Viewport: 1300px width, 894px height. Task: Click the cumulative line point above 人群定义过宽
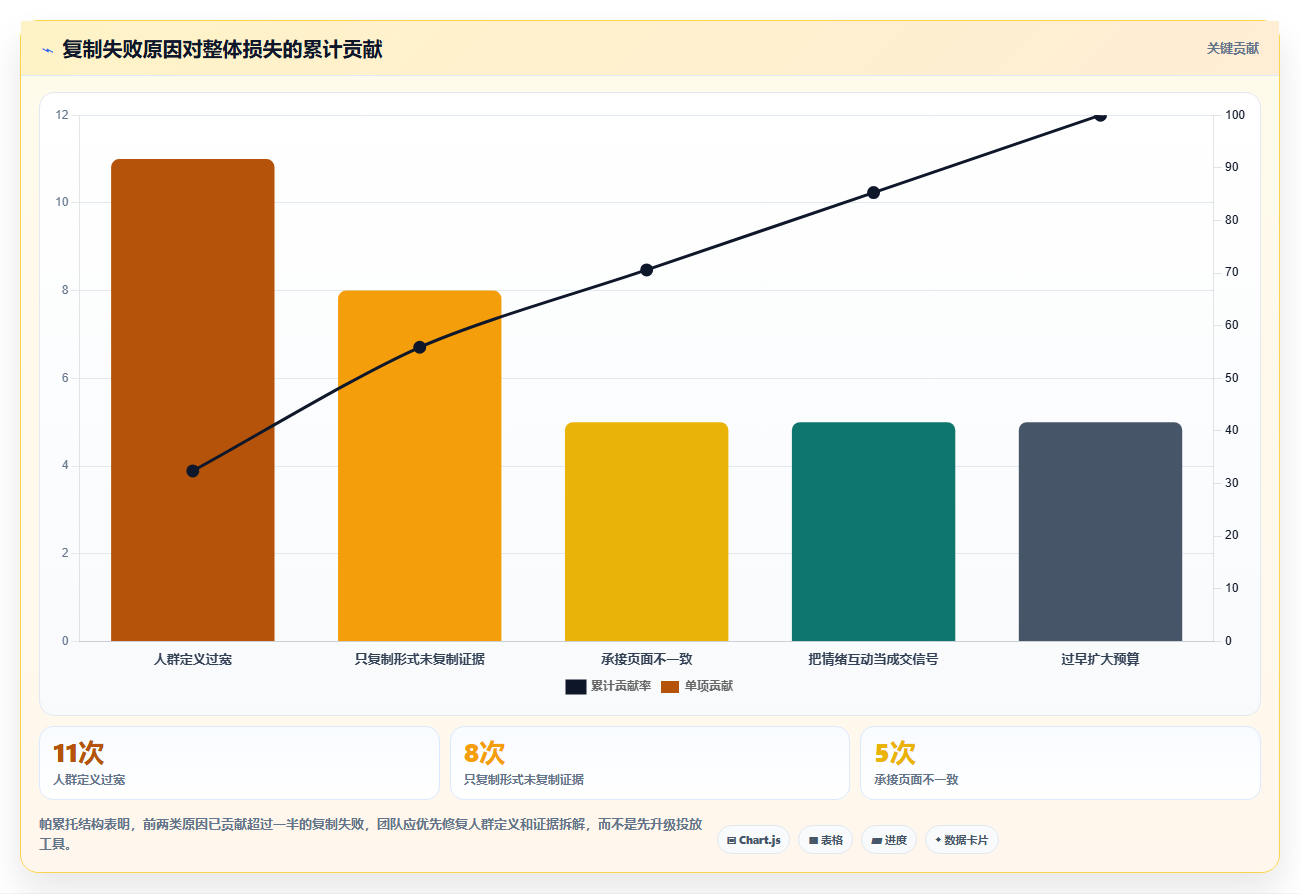coord(193,471)
